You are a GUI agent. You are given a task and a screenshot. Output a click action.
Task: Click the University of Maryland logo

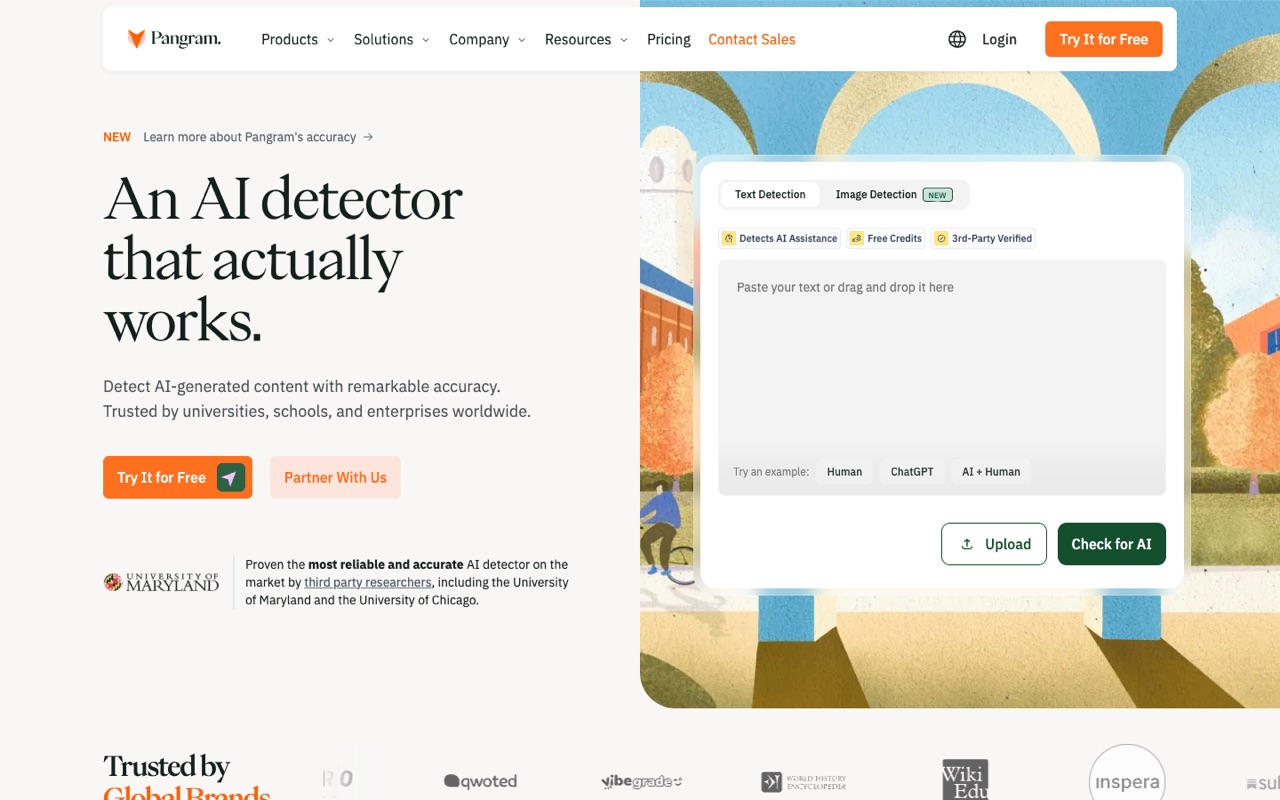(x=161, y=582)
